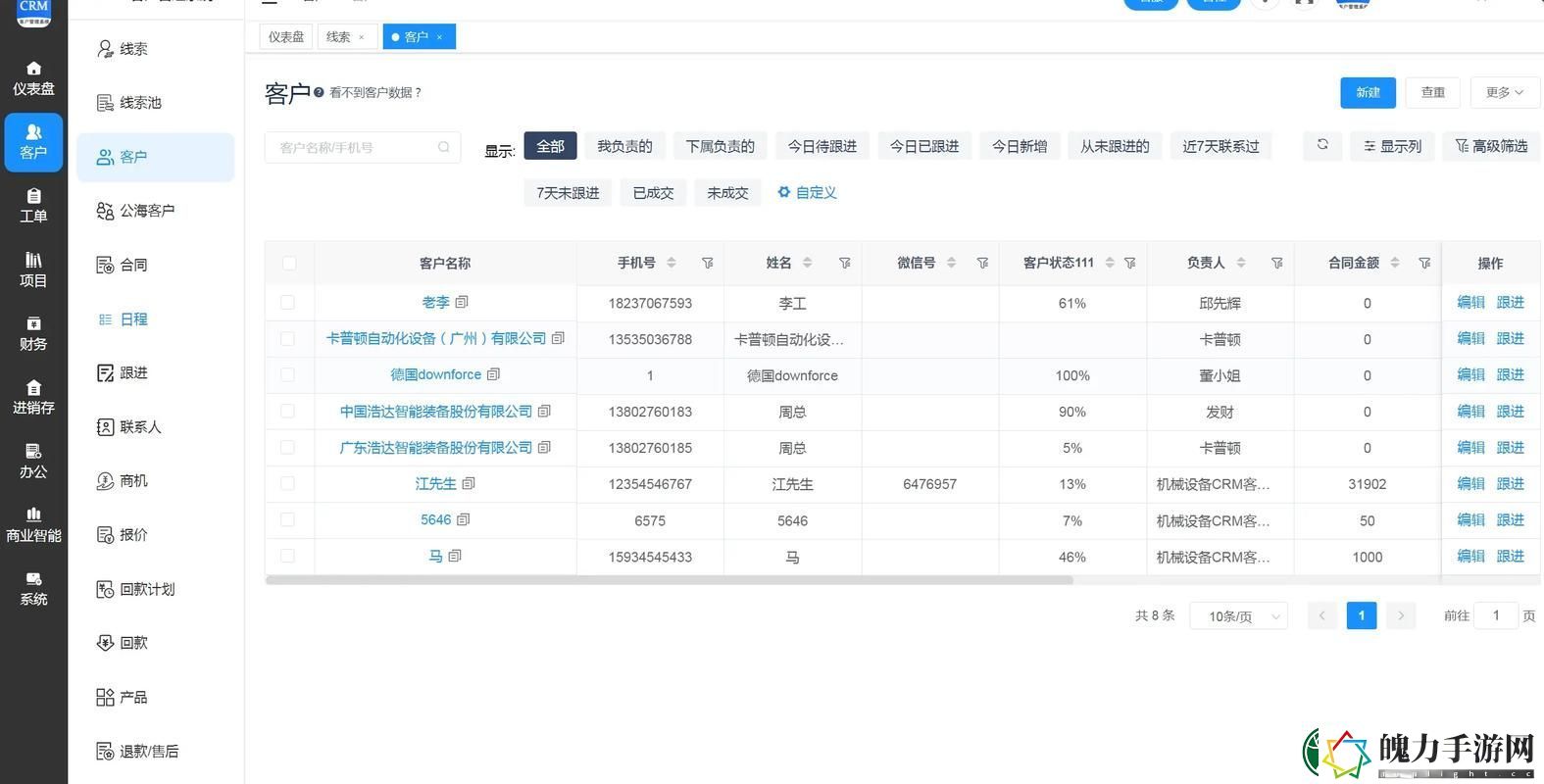This screenshot has width=1544, height=784.
Task: Check the row checkbox for 广东浩达智能装备股份有限公司
Action: coord(287,447)
